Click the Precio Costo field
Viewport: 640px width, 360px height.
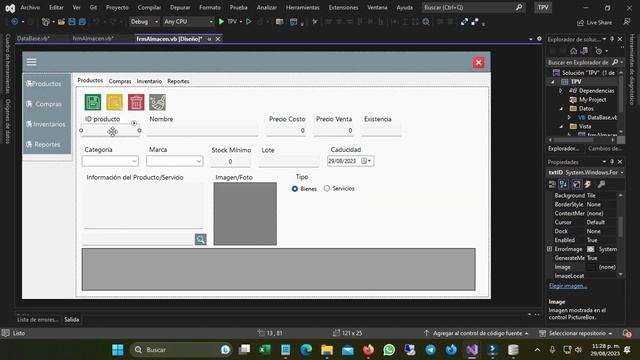pos(286,131)
